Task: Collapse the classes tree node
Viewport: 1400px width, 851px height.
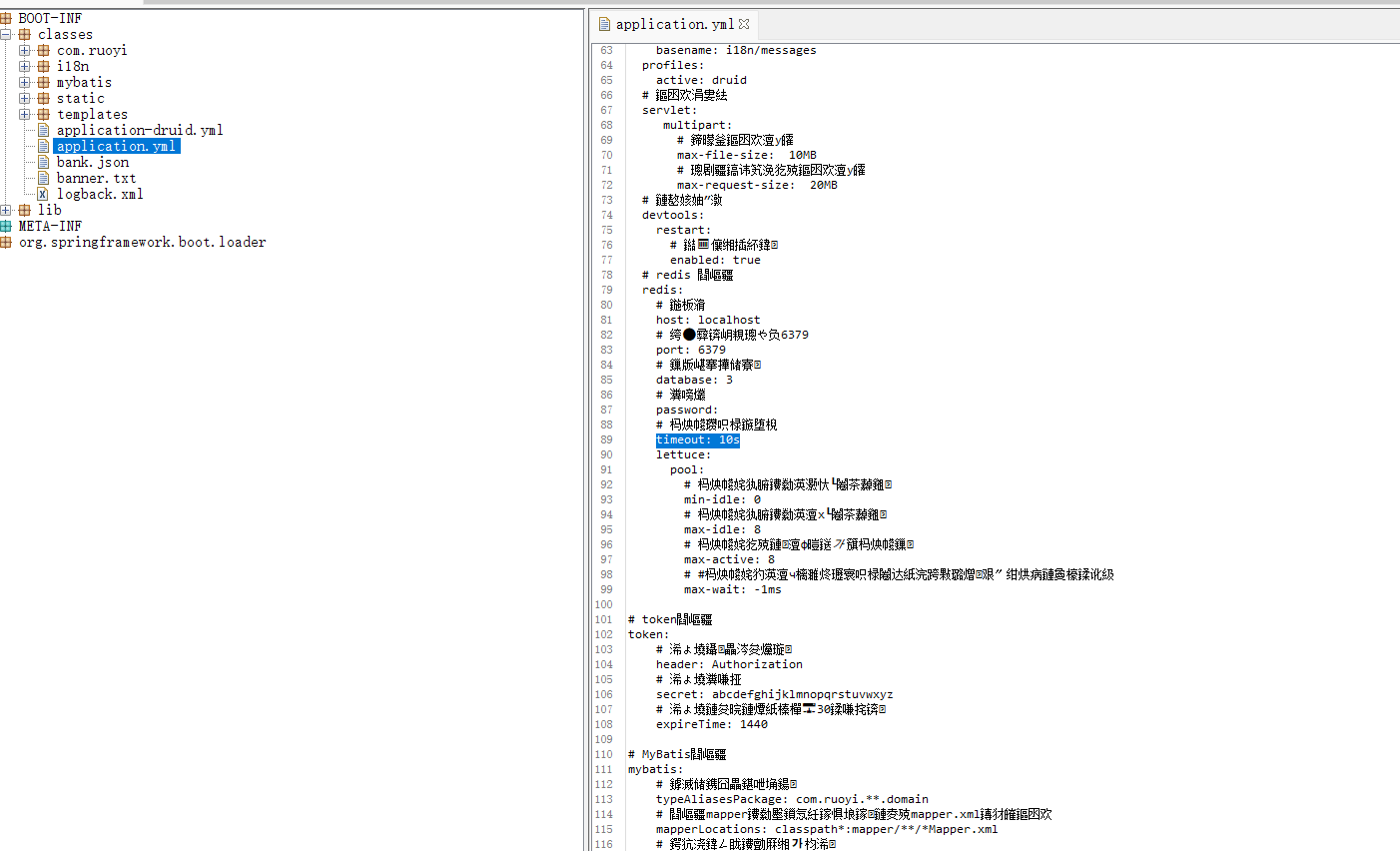Action: 6,34
